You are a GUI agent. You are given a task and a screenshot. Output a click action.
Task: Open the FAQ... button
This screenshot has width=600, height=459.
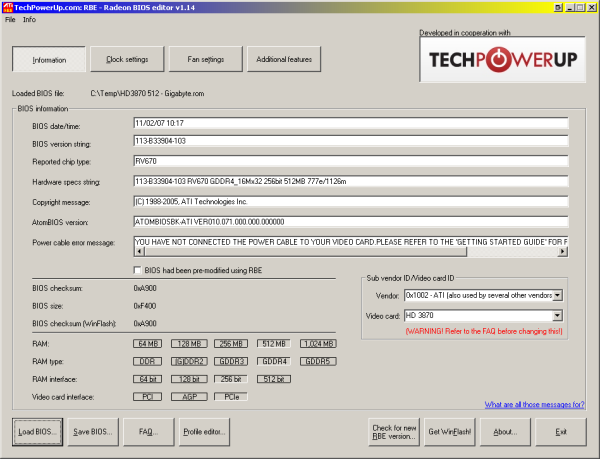[148, 432]
